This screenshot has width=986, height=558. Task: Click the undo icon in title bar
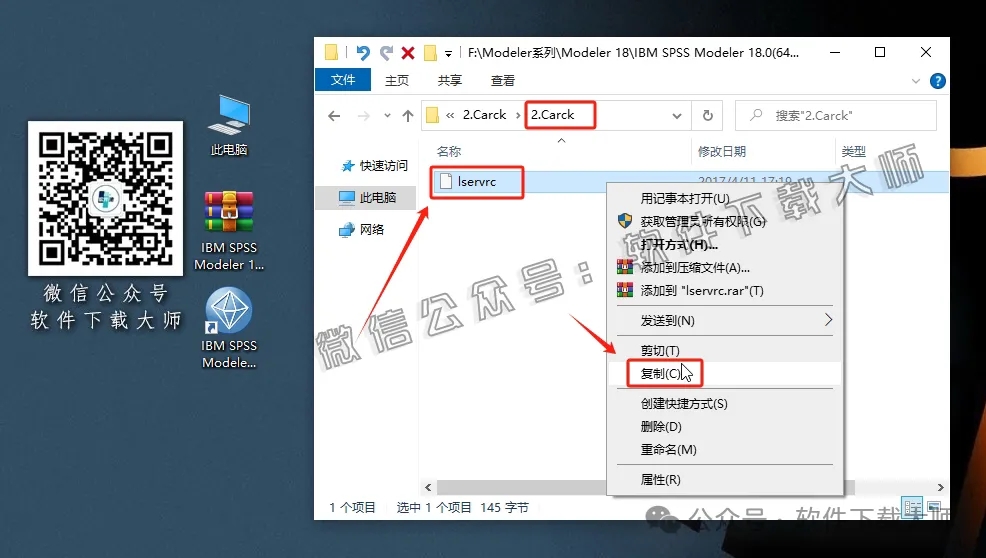pos(363,53)
